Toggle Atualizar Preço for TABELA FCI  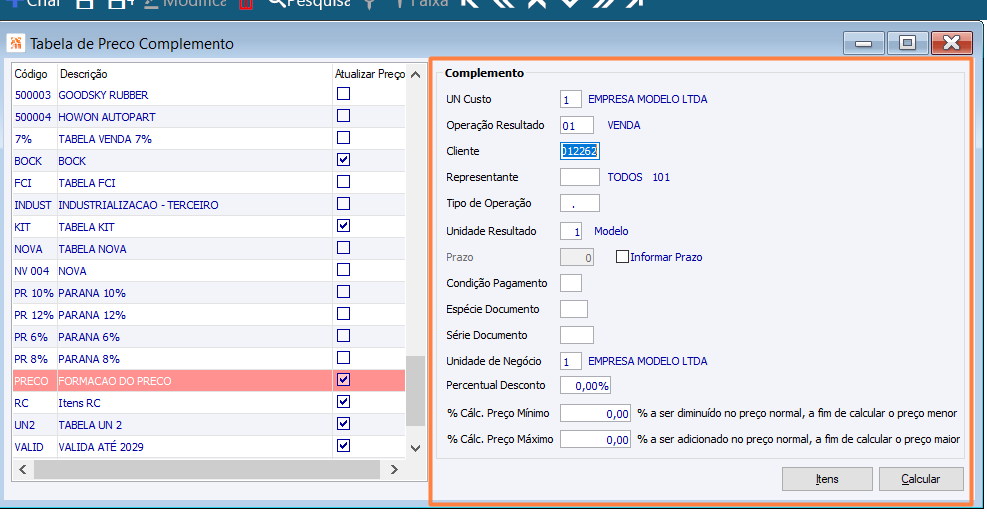(343, 182)
